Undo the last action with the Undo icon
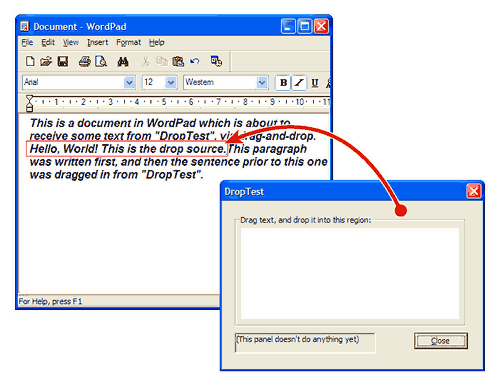 194,61
